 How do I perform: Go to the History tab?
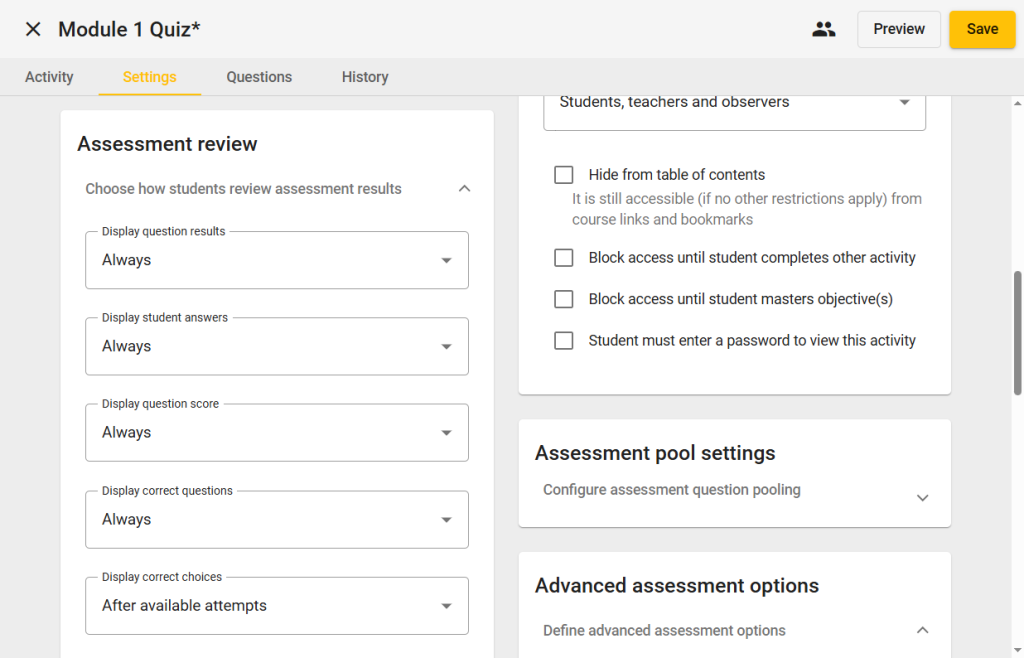click(365, 77)
